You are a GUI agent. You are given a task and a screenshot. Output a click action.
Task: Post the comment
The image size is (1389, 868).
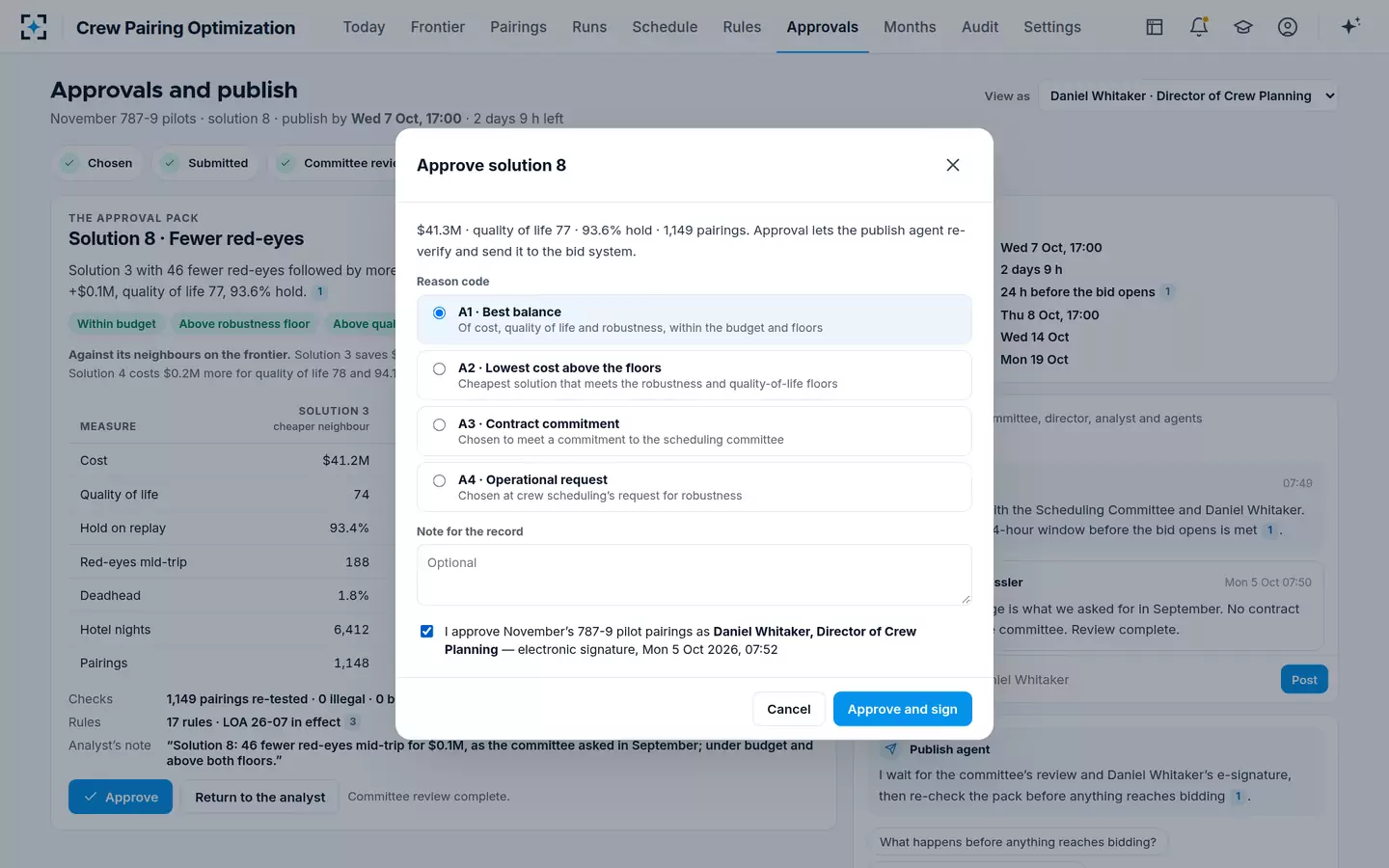pyautogui.click(x=1304, y=679)
